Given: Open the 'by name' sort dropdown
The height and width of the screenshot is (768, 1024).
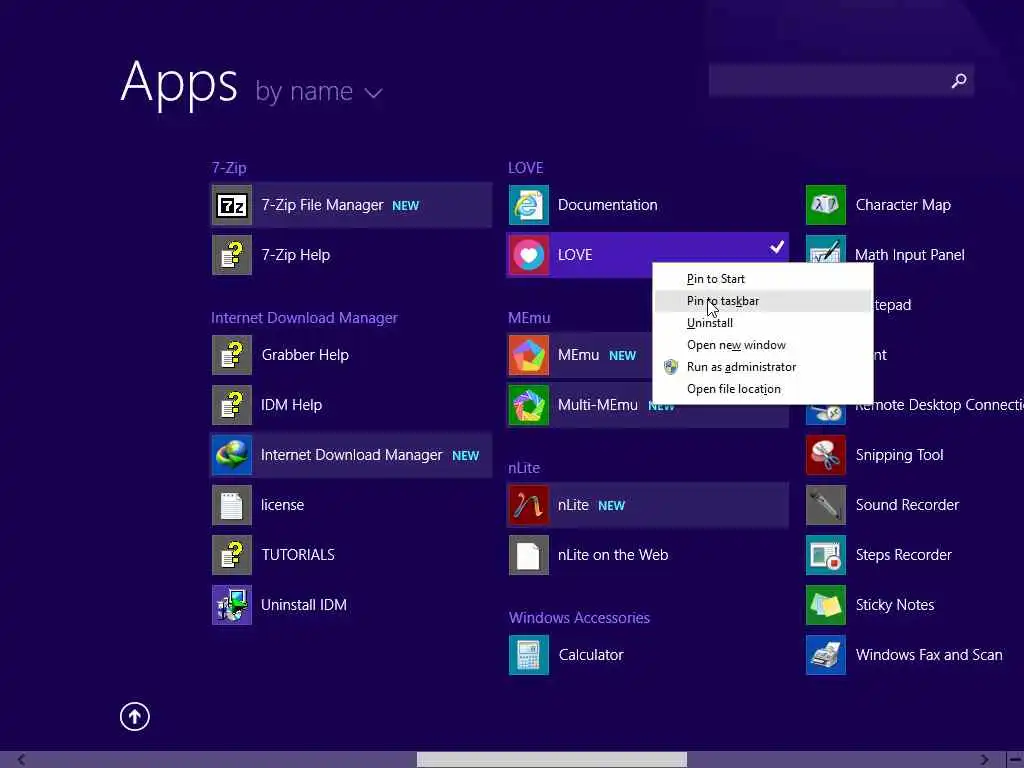Looking at the screenshot, I should (318, 92).
